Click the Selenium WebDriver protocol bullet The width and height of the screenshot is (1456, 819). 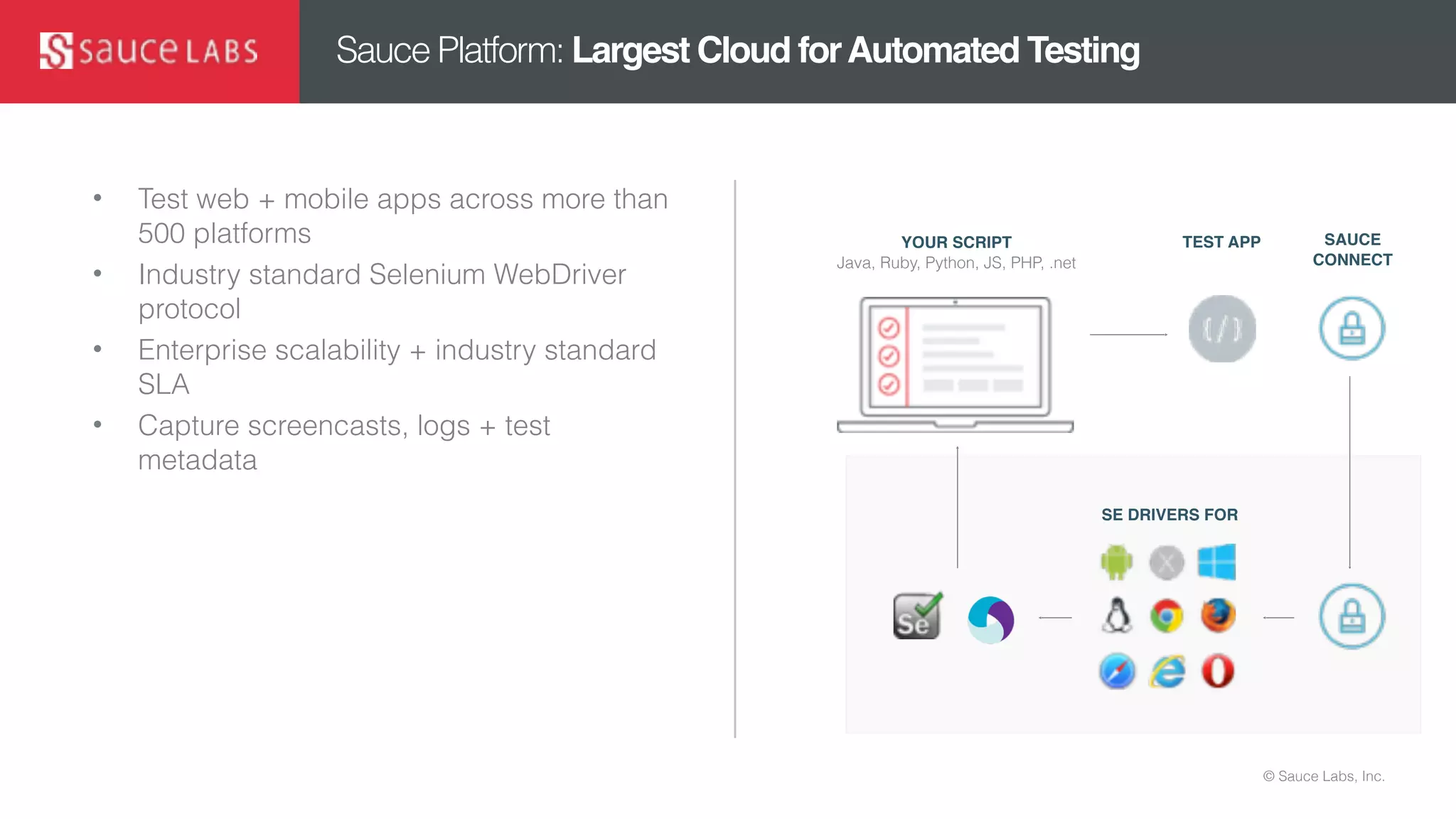(x=382, y=291)
